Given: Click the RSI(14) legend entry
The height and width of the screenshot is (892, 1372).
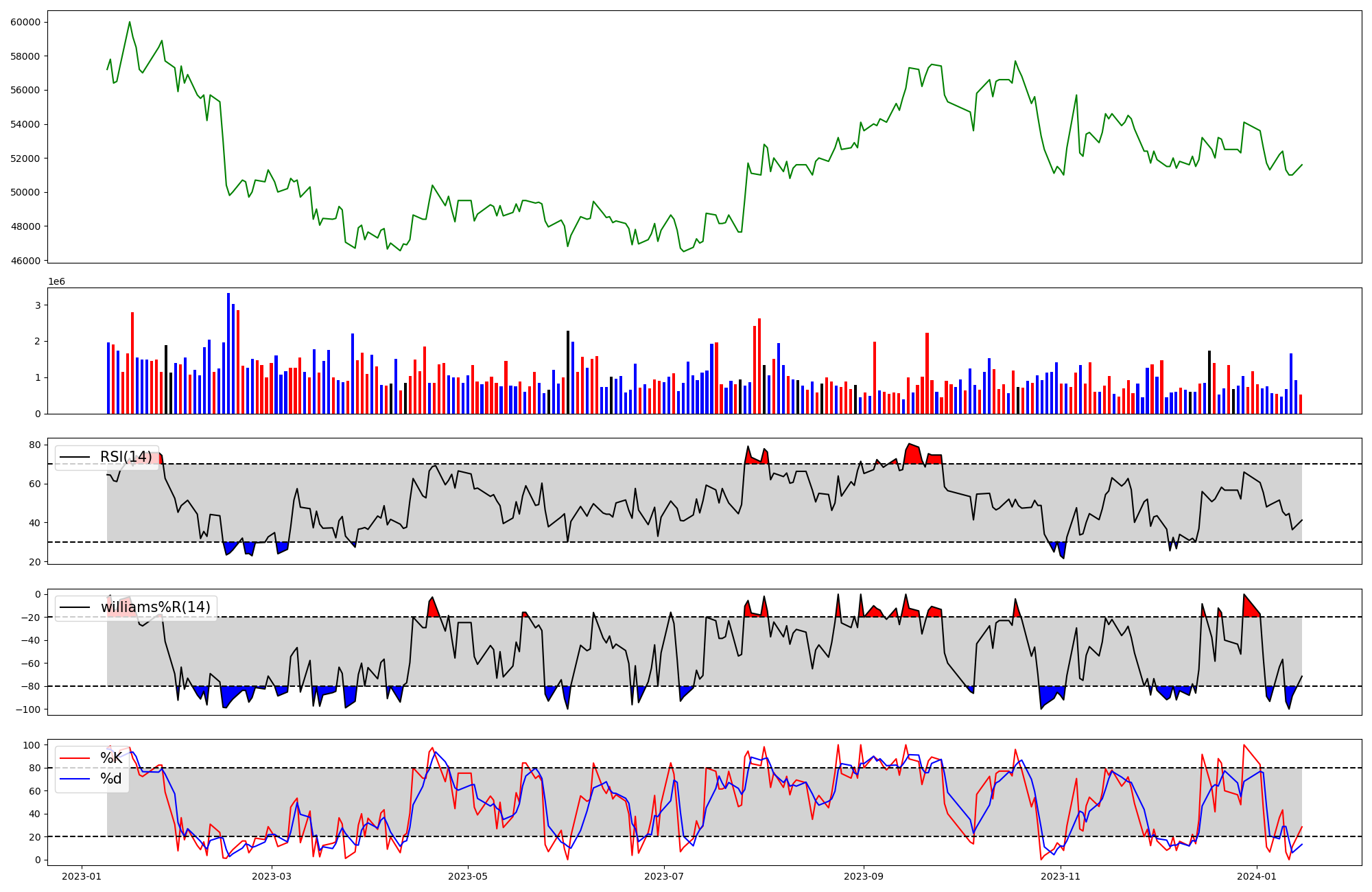Looking at the screenshot, I should (126, 457).
